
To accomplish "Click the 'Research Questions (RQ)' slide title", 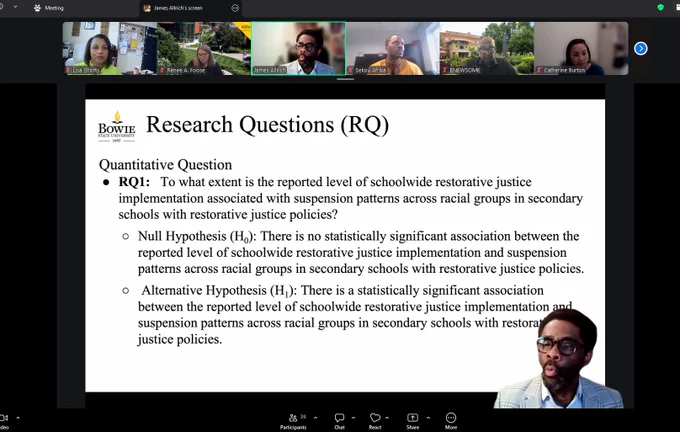I will tap(267, 125).
